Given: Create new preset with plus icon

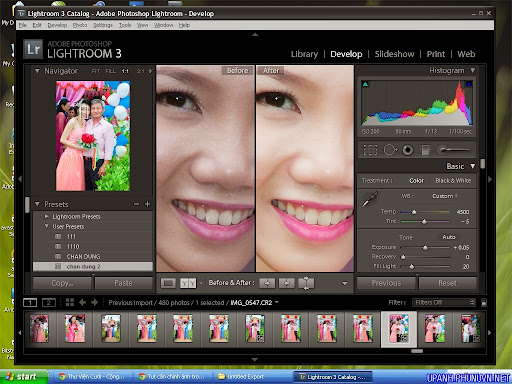Looking at the screenshot, I should (x=147, y=204).
